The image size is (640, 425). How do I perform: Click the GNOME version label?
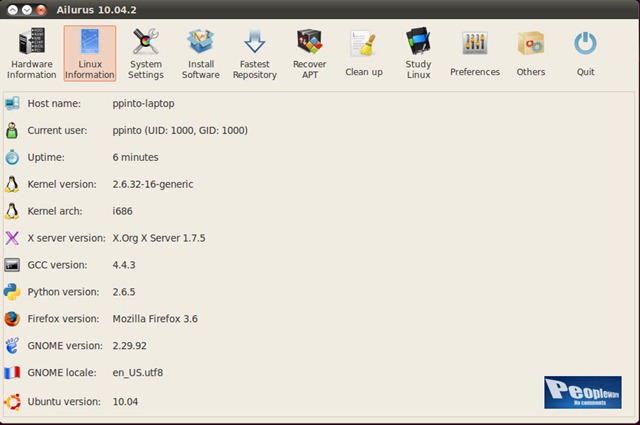tap(65, 346)
